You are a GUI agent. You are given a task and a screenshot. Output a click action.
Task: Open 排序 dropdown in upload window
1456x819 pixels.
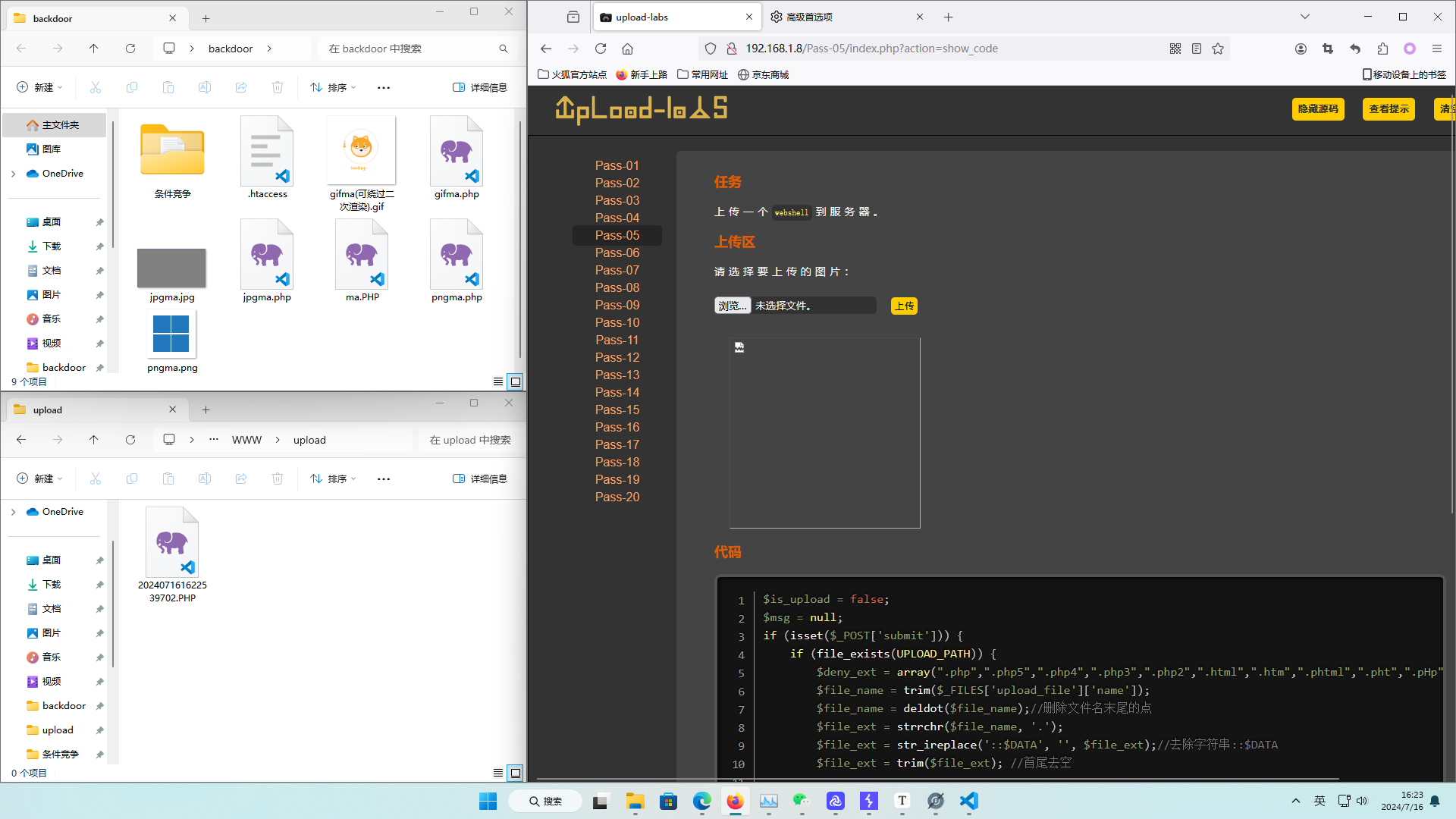[333, 479]
